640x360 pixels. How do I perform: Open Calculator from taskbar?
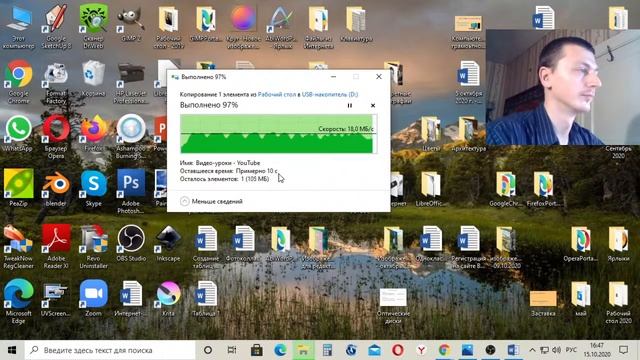pyautogui.click(x=327, y=350)
